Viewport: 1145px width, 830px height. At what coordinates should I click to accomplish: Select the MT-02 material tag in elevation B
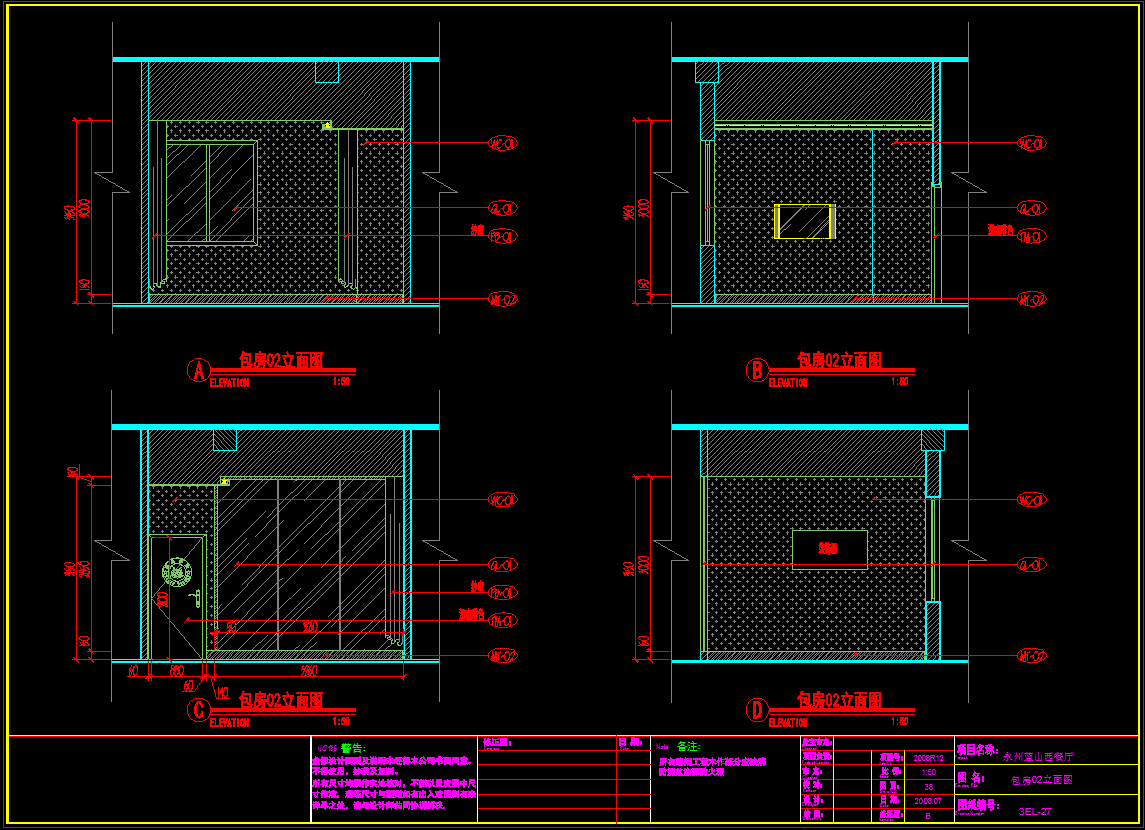point(1031,299)
